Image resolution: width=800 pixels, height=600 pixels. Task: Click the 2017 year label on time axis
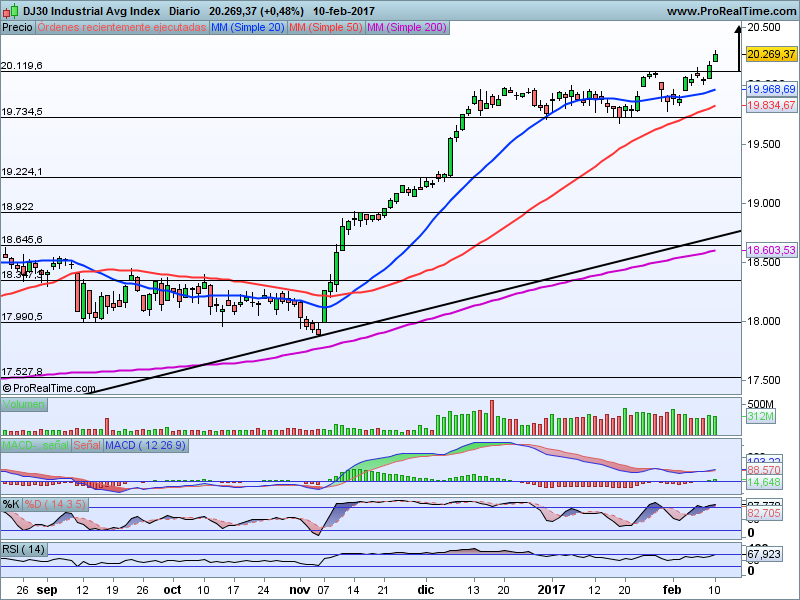tap(552, 590)
